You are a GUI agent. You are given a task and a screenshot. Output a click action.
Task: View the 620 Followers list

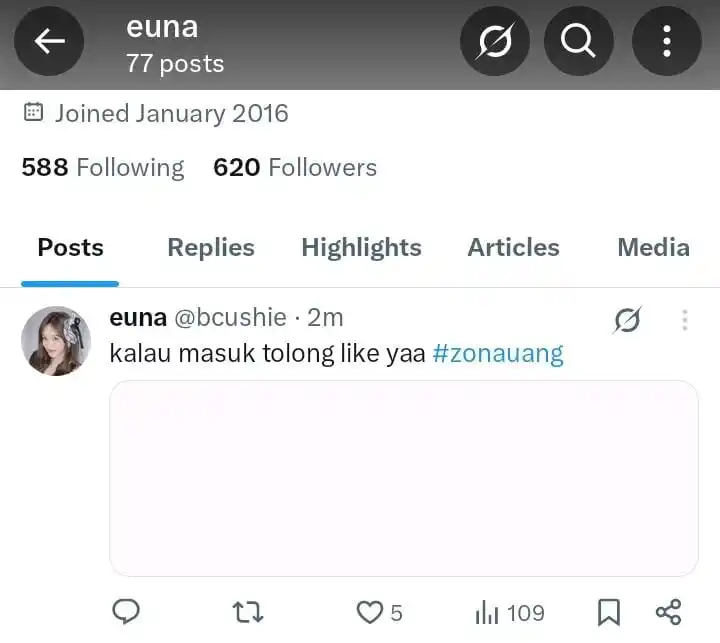click(295, 167)
